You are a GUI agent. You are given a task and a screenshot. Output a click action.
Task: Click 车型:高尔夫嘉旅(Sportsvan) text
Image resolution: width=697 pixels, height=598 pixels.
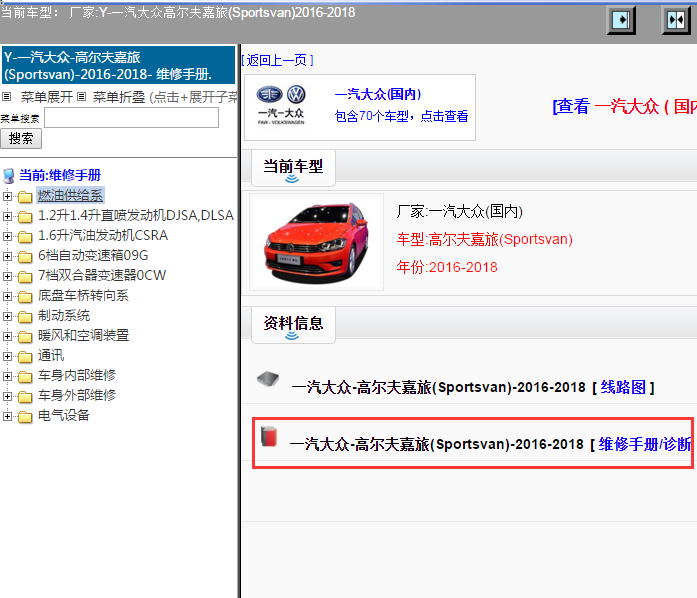[485, 239]
